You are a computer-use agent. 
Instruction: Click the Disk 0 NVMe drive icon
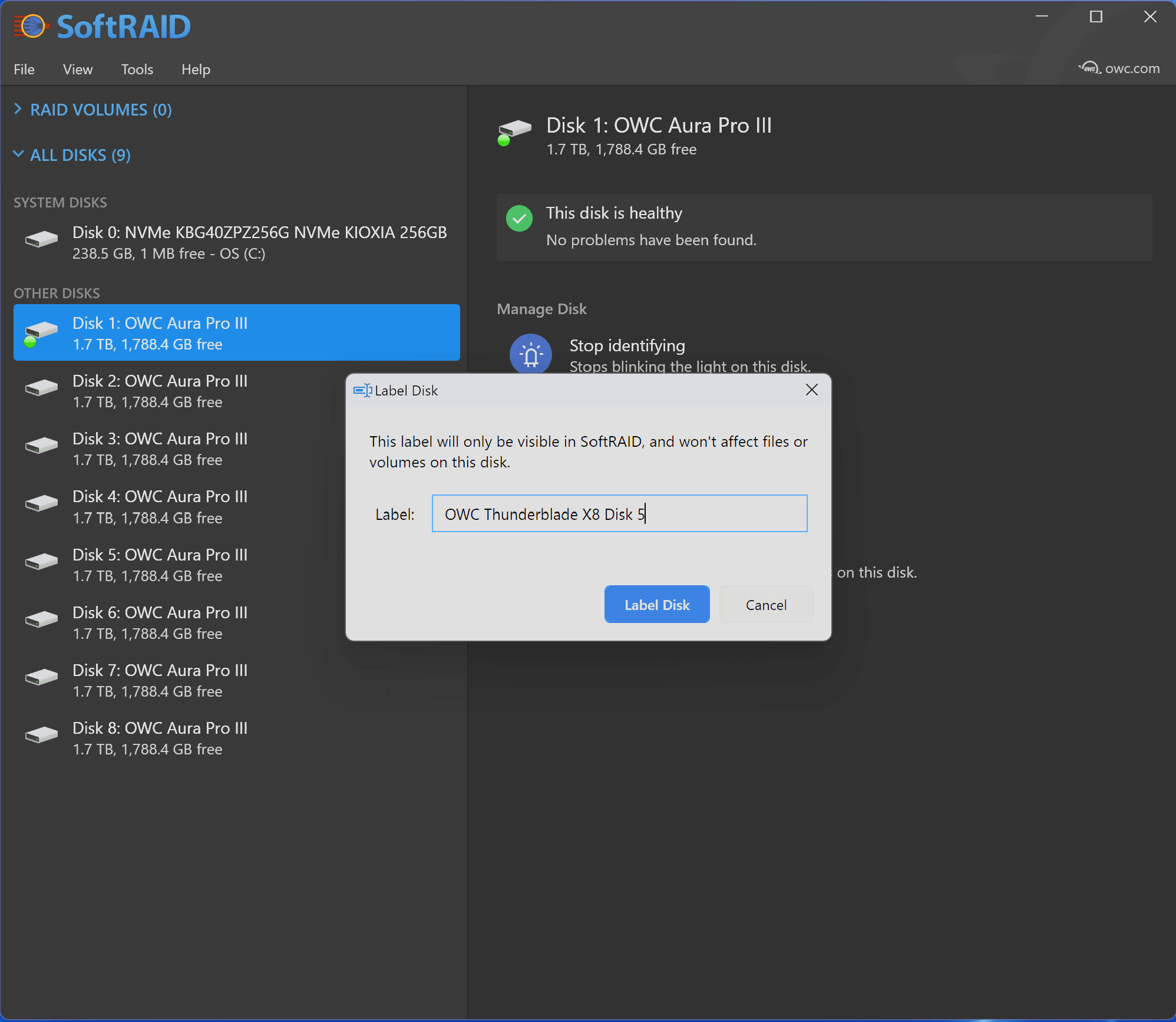pos(41,239)
